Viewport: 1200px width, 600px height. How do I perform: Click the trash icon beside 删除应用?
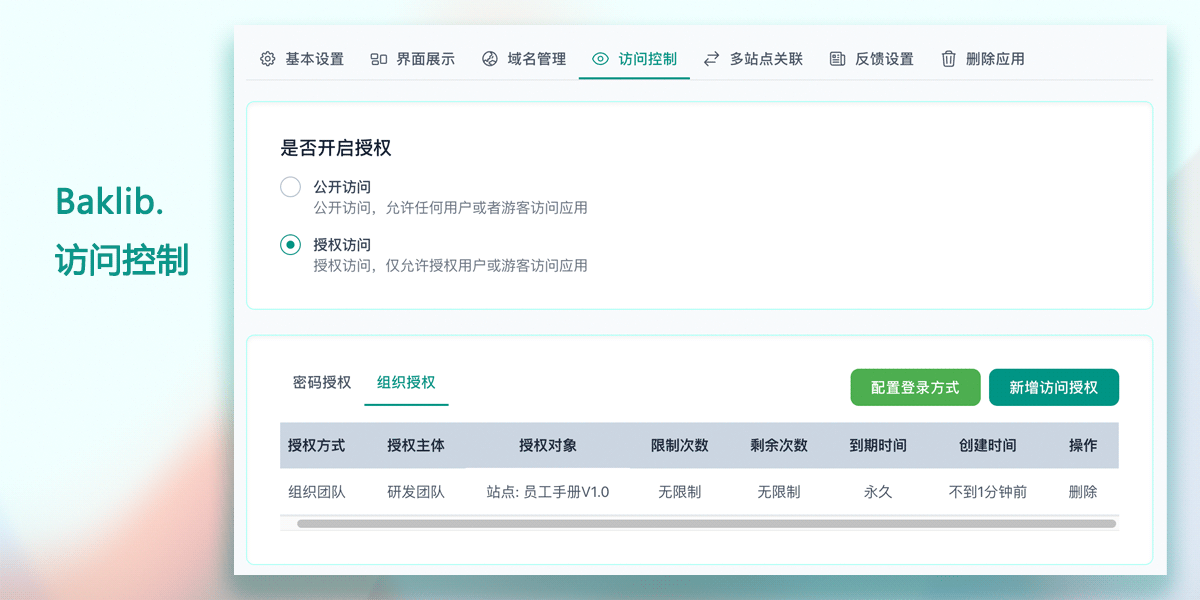coord(948,59)
